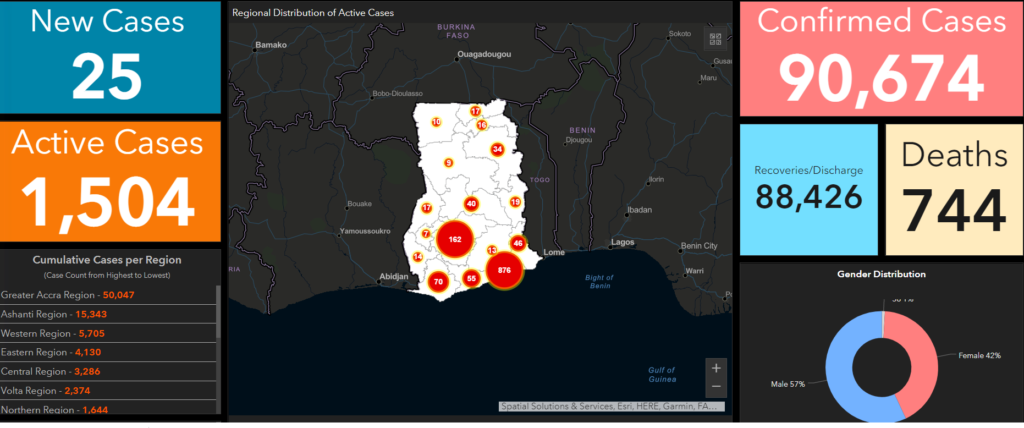The height and width of the screenshot is (428, 1024).
Task: Select the 46 cases cluster marker
Action: [518, 243]
